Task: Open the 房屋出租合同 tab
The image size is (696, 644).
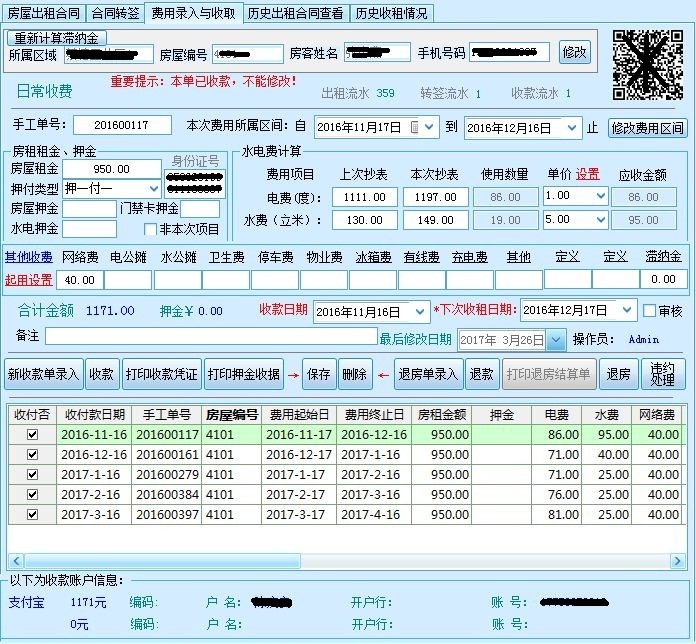Action: [x=43, y=13]
